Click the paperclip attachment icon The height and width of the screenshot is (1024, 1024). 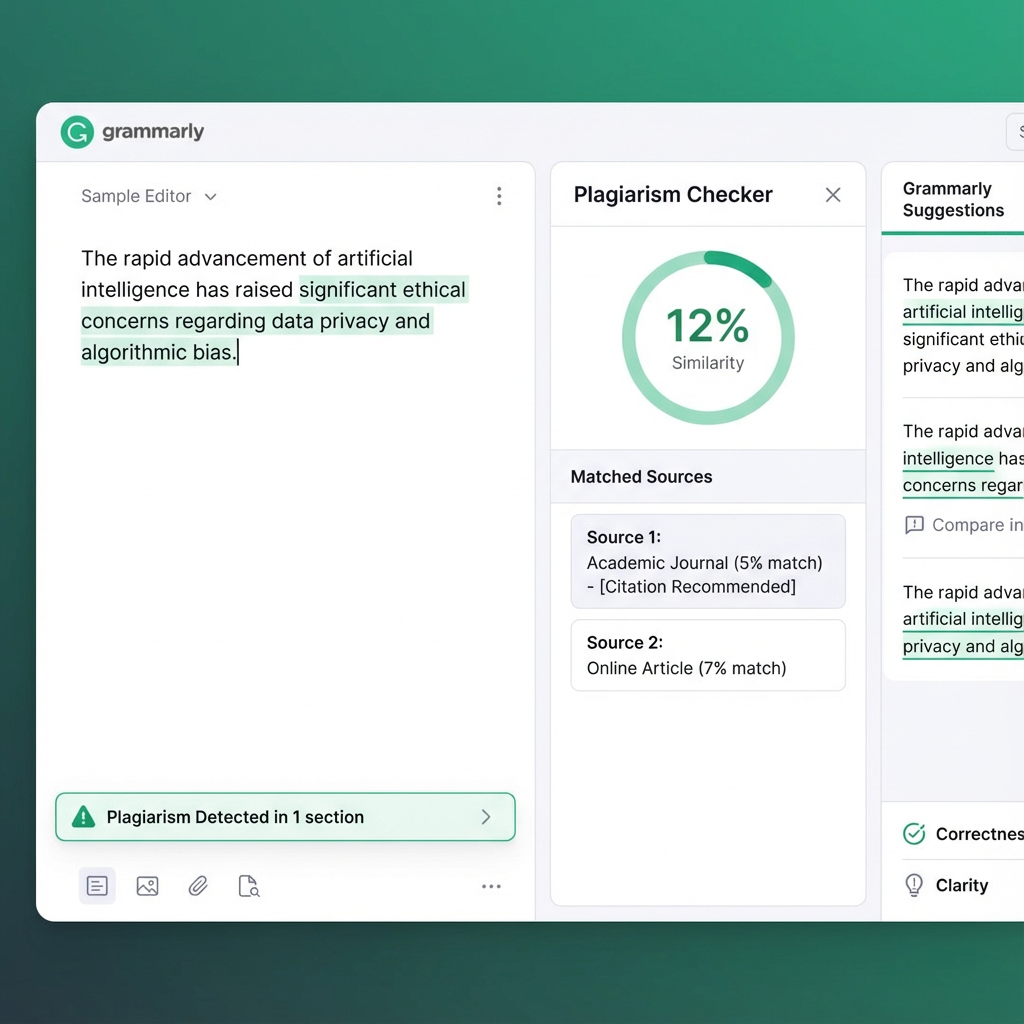(x=198, y=886)
